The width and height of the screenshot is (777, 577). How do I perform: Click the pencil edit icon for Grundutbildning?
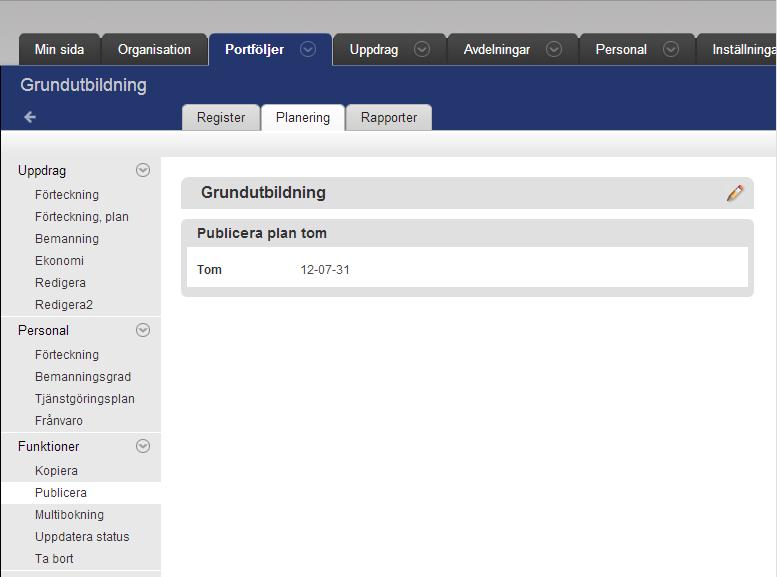pyautogui.click(x=735, y=193)
